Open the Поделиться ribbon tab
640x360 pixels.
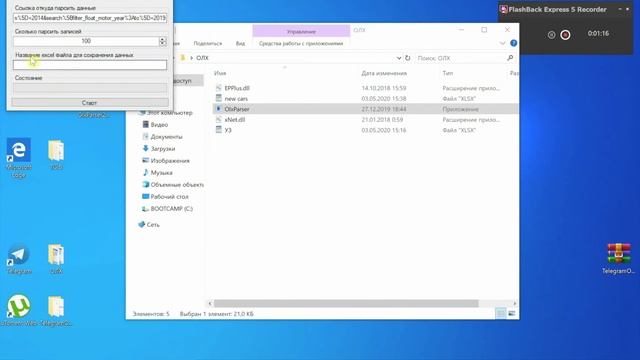208,43
